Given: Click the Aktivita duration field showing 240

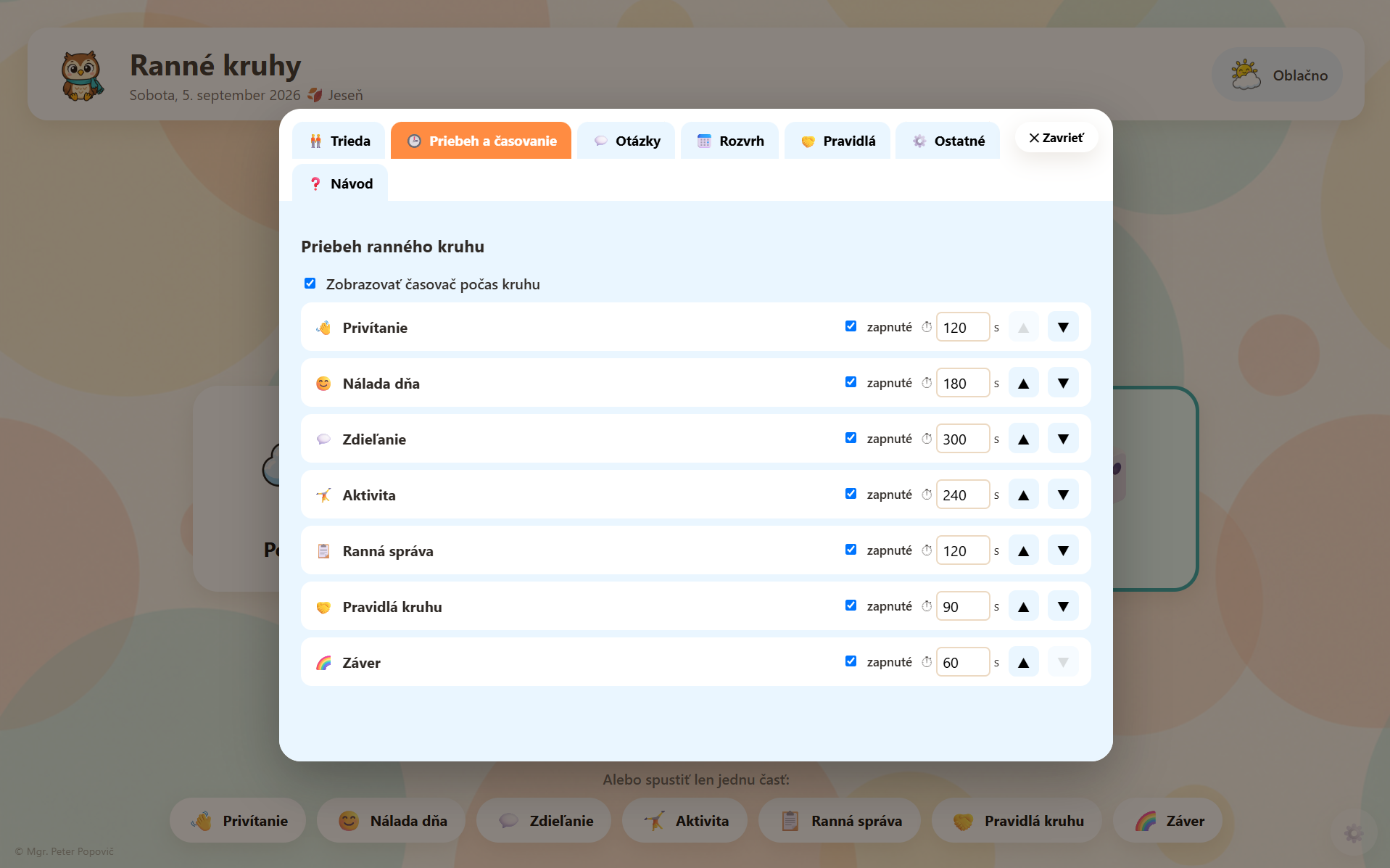Looking at the screenshot, I should tap(963, 495).
